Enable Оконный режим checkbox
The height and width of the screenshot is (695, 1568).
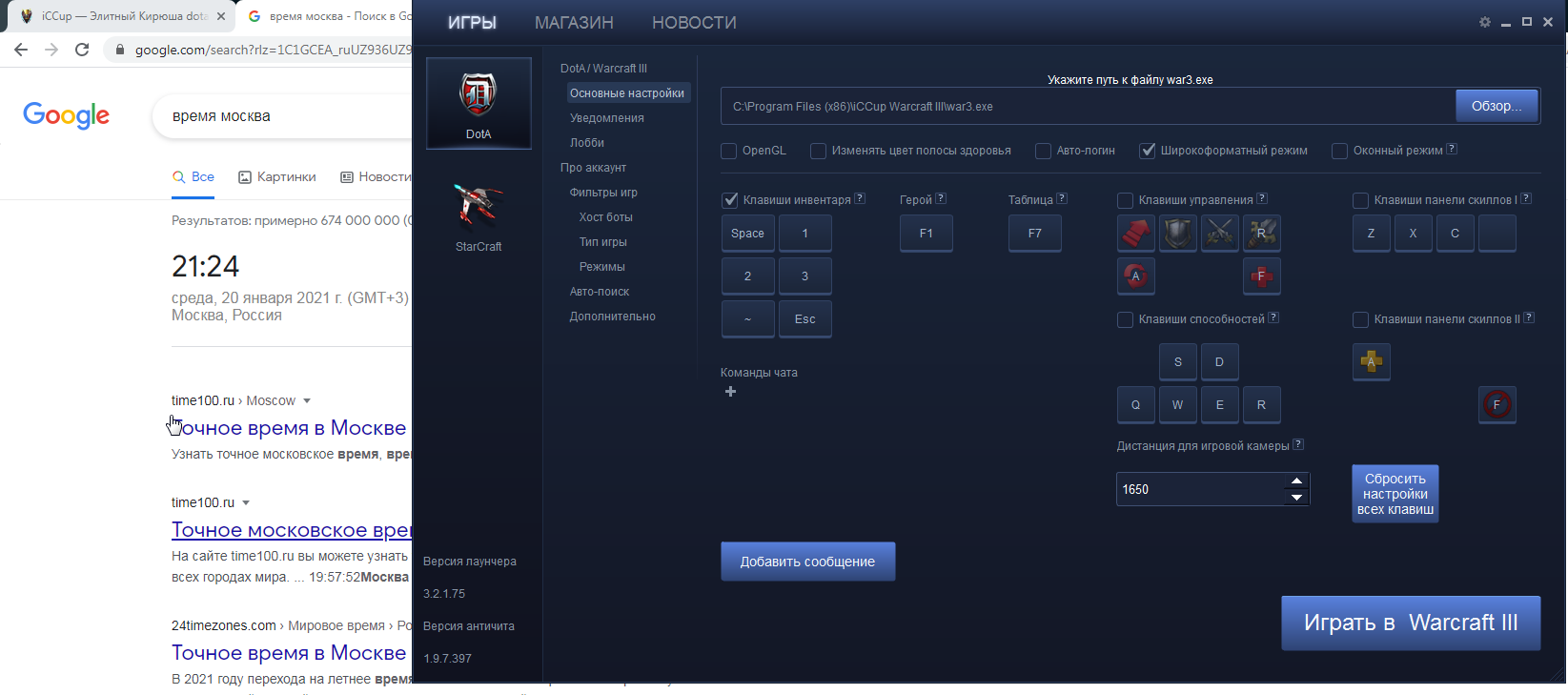(x=1339, y=151)
